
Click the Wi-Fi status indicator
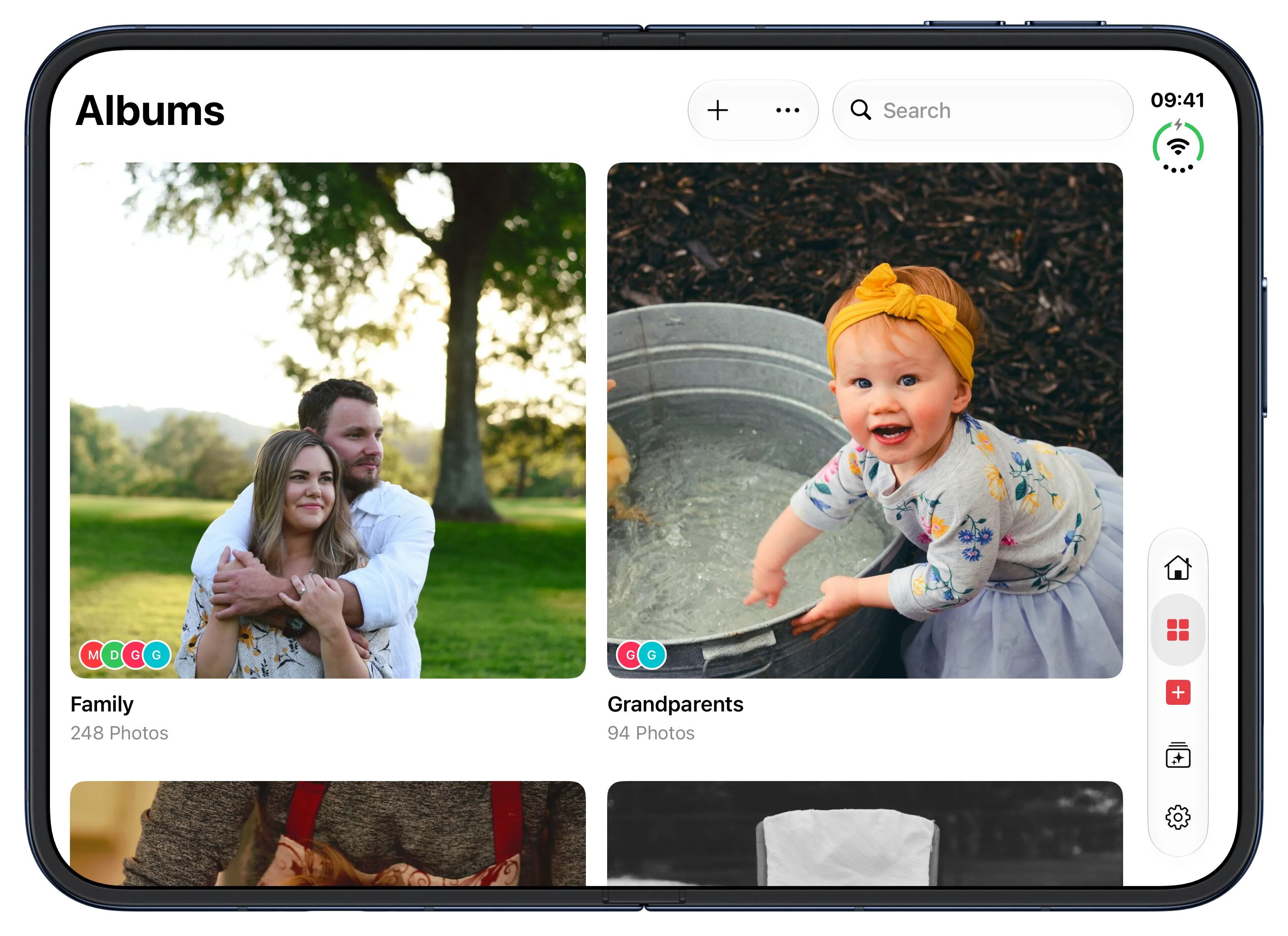[x=1177, y=147]
